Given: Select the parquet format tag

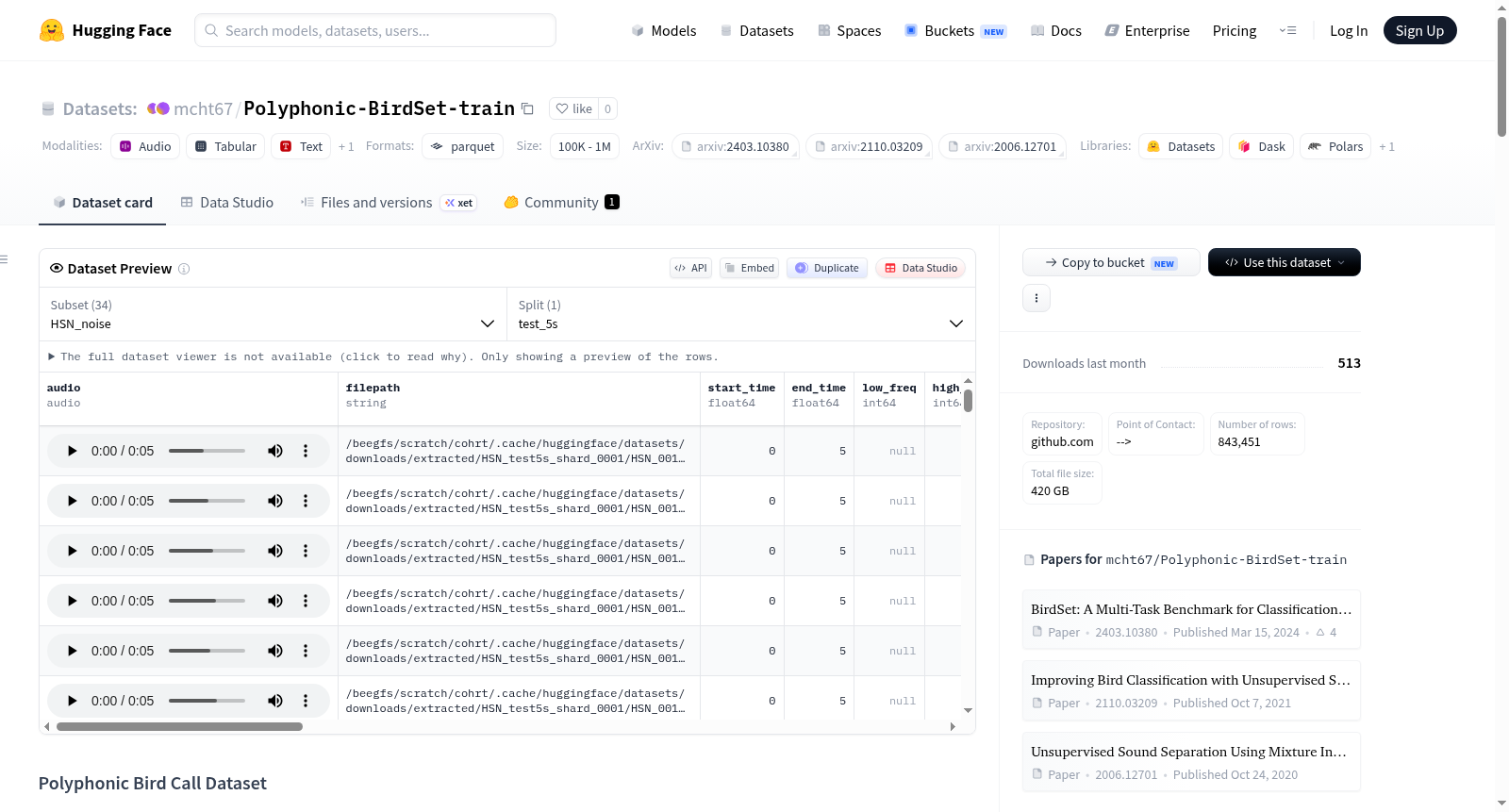Looking at the screenshot, I should [462, 146].
